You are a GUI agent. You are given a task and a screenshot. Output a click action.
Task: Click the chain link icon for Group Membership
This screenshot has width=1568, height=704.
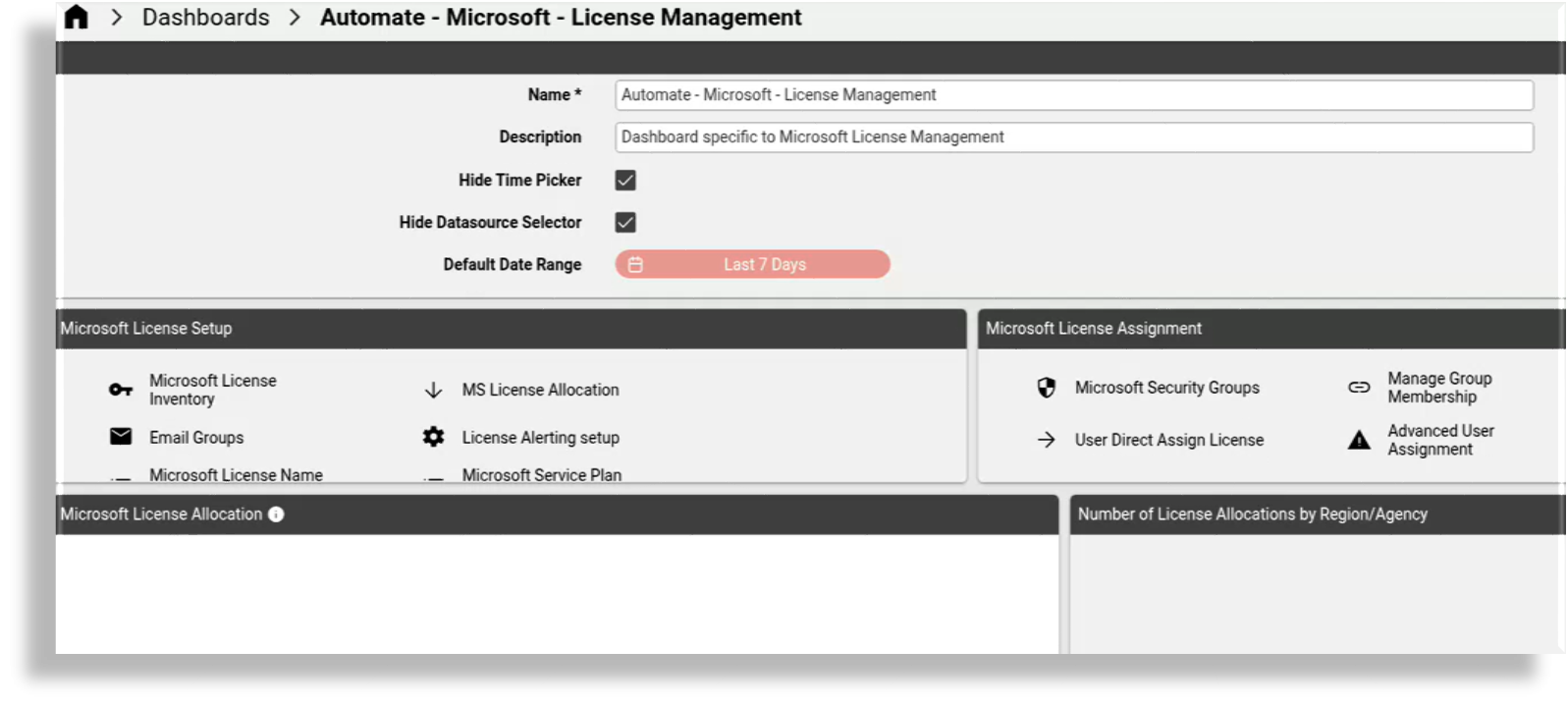1359,388
